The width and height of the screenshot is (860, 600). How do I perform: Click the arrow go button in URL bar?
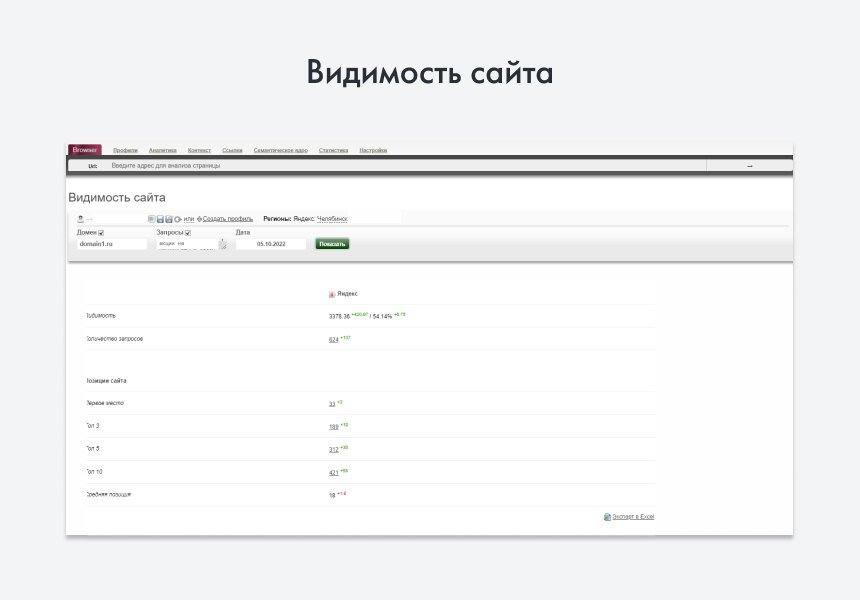tap(749, 166)
